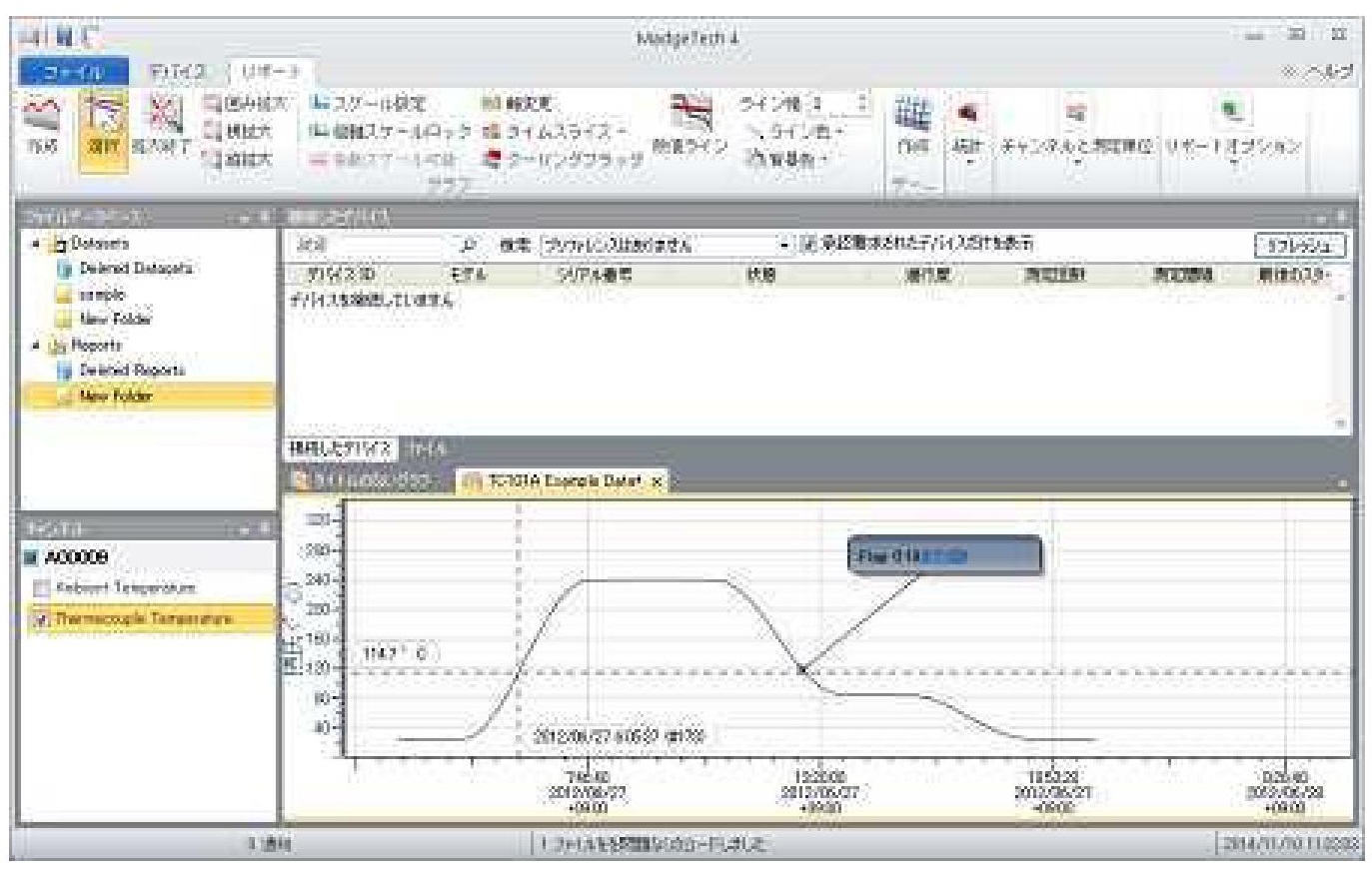Open the ライン色 line color picker
The image size is (1372, 872).
[797, 131]
